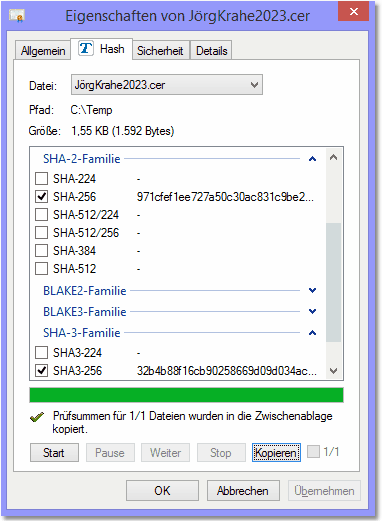Enable the SHA-512/224 checkbox
The width and height of the screenshot is (382, 523).
[x=41, y=215]
